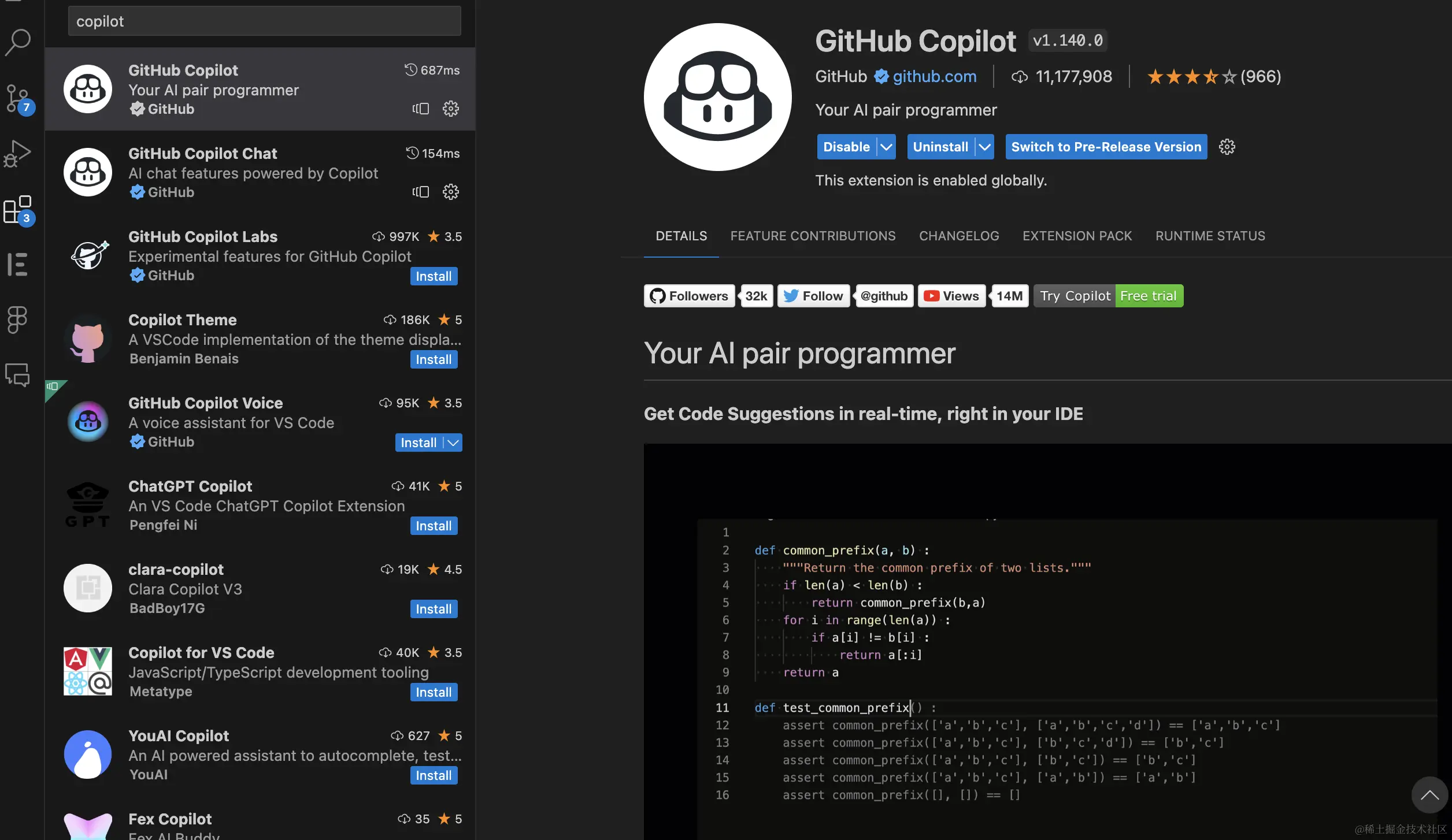The height and width of the screenshot is (840, 1452).
Task: Expand the Disable dropdown arrow
Action: click(886, 147)
